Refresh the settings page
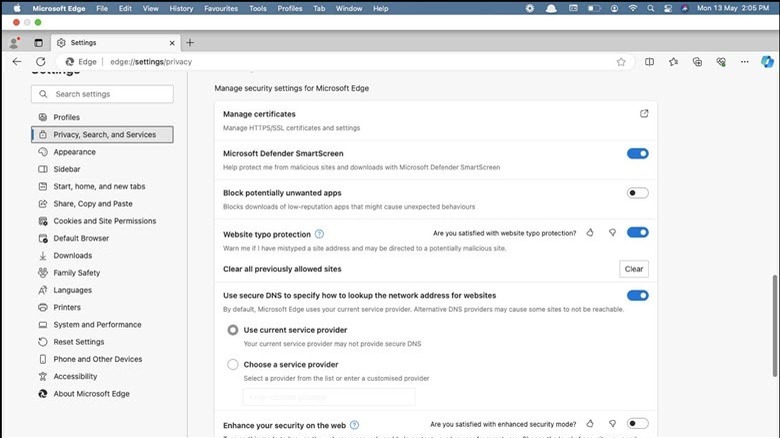This screenshot has height=438, width=780. pos(42,61)
